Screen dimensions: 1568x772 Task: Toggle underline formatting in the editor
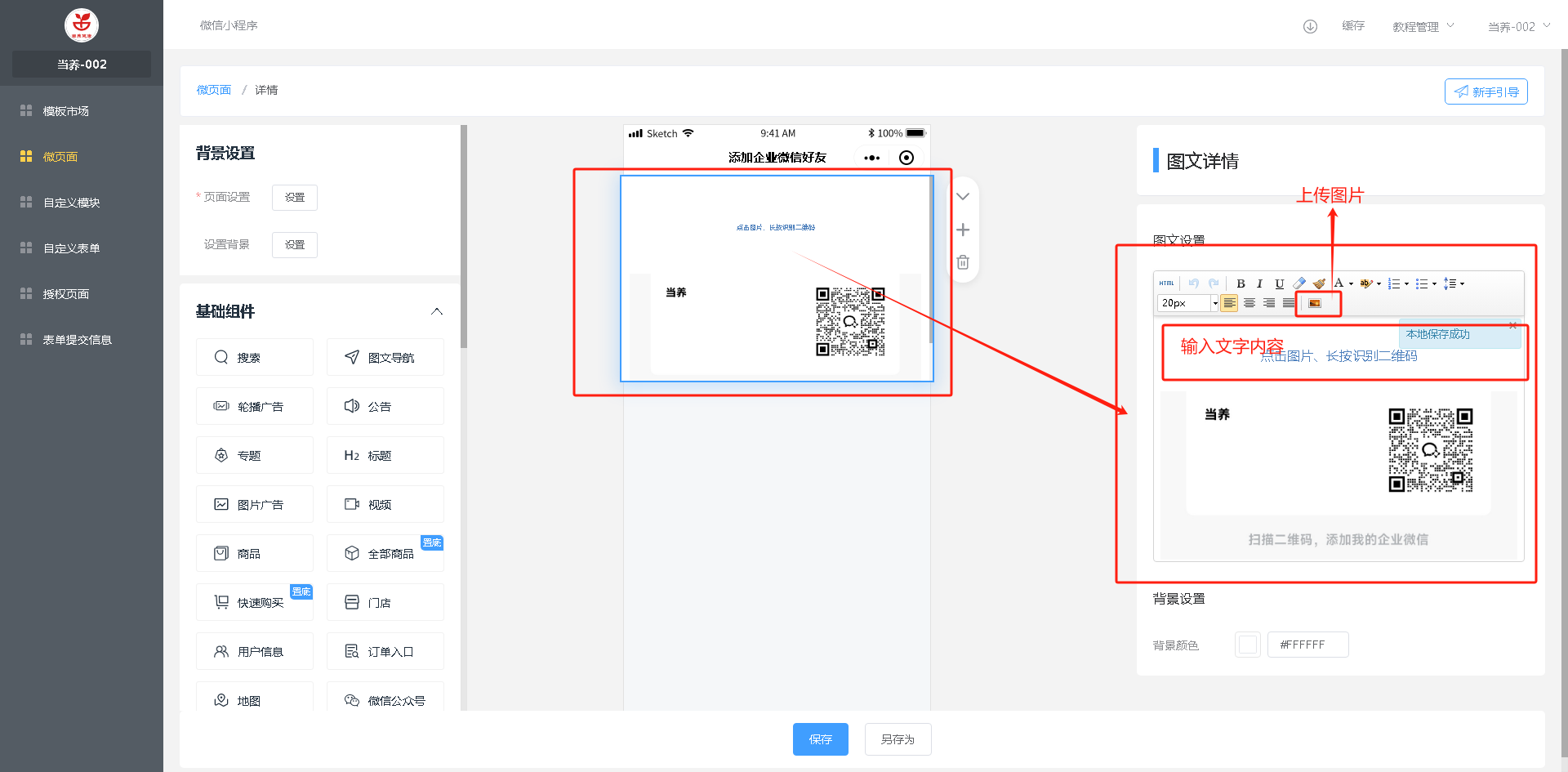[x=1279, y=283]
